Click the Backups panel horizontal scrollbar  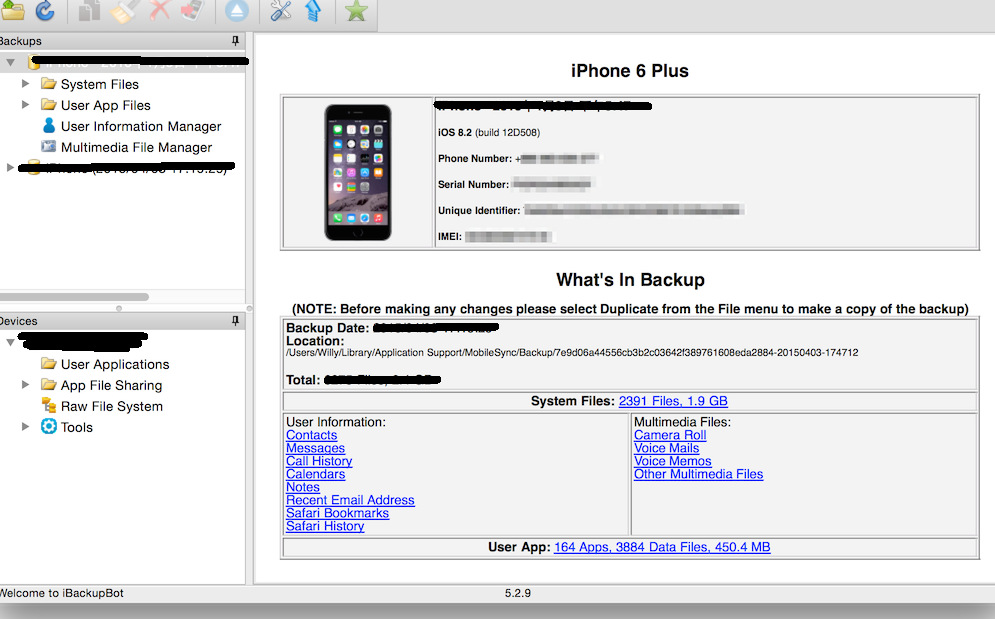point(74,296)
